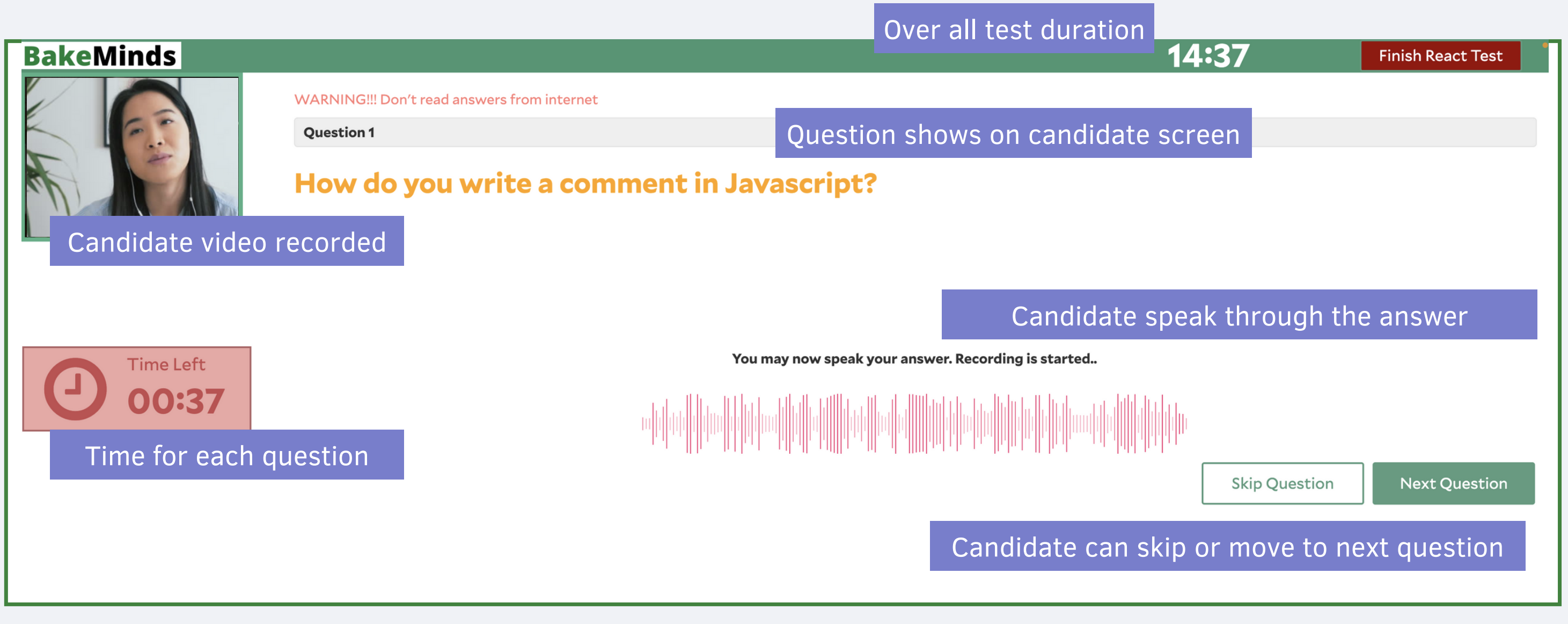Go to the Next Question

pyautogui.click(x=1453, y=483)
